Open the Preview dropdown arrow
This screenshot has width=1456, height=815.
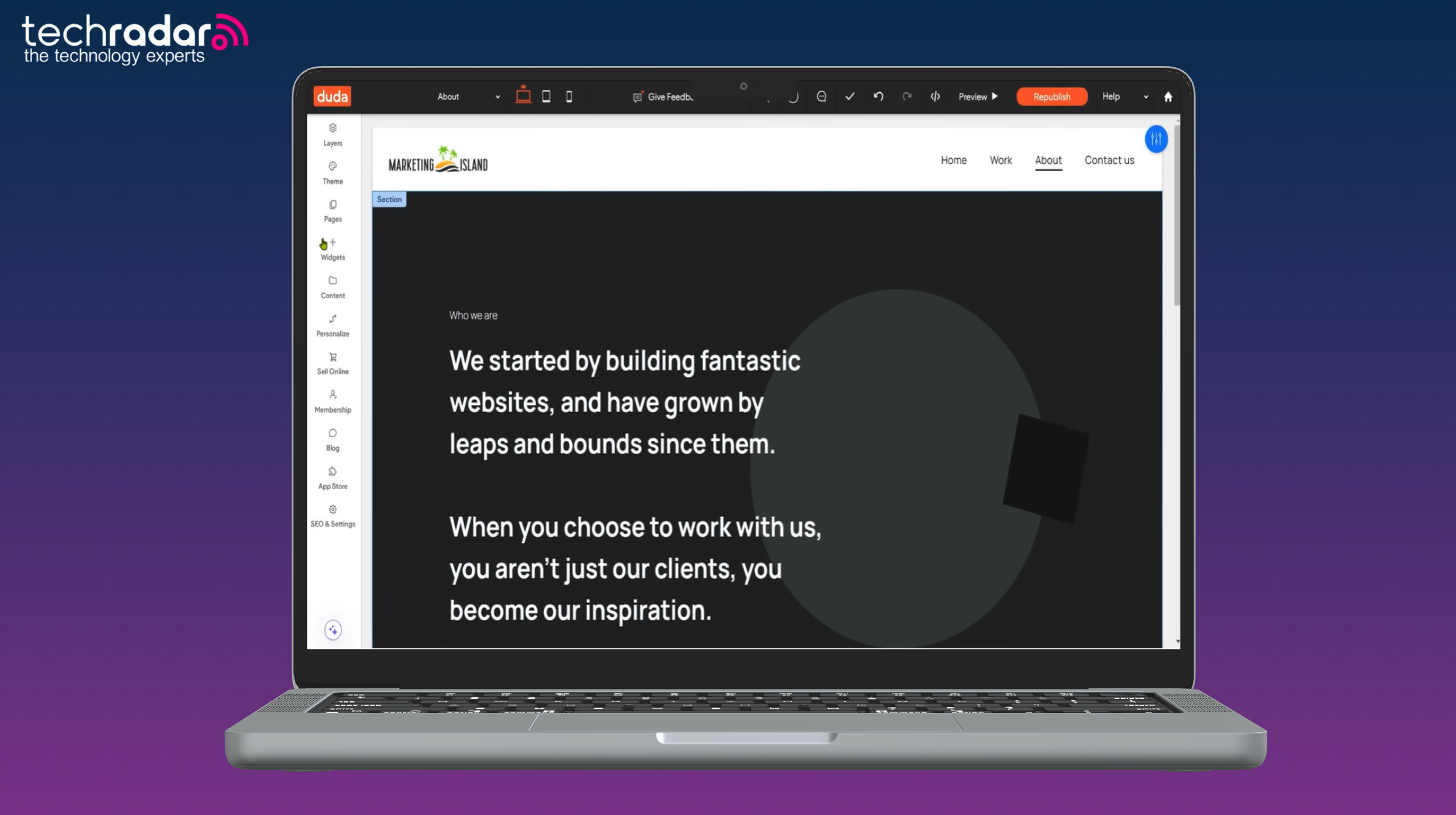[994, 97]
